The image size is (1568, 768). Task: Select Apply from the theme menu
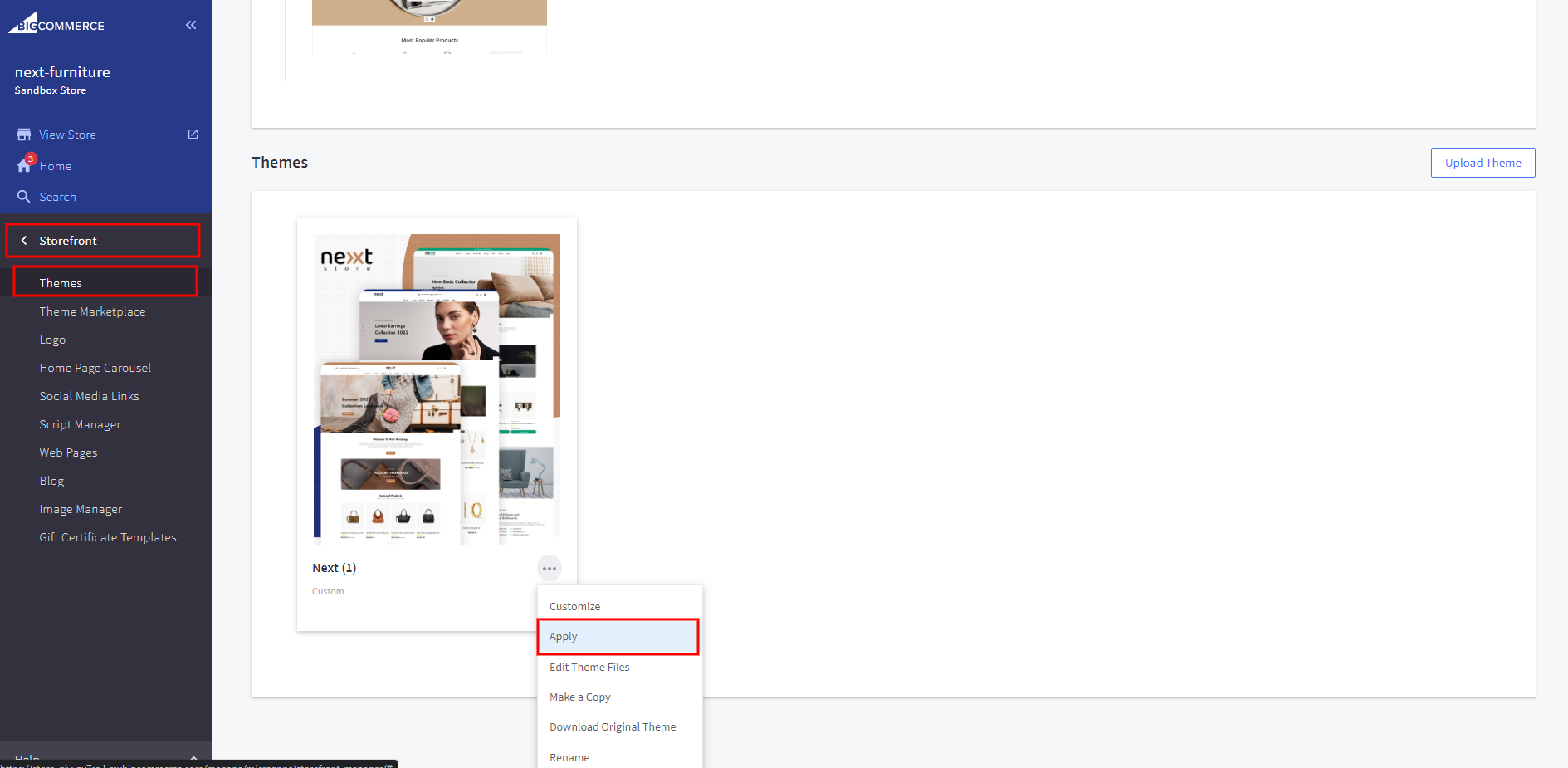coord(618,637)
